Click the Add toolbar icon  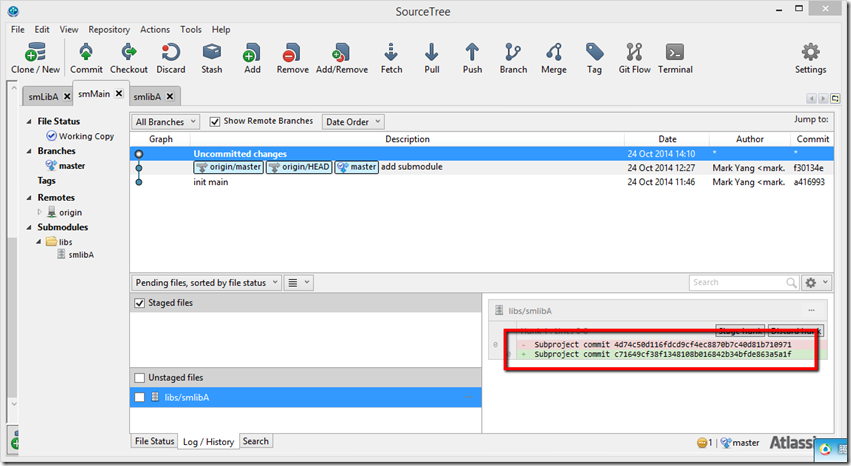point(252,58)
